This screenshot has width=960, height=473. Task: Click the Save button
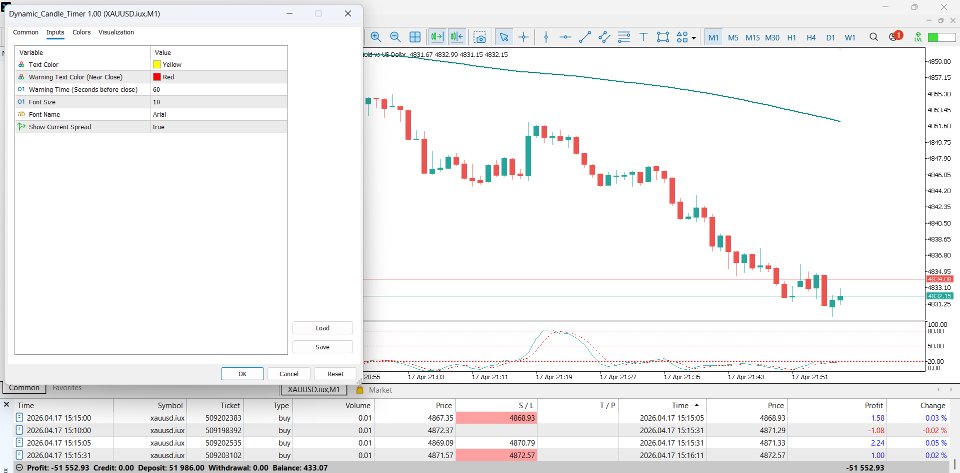[322, 347]
